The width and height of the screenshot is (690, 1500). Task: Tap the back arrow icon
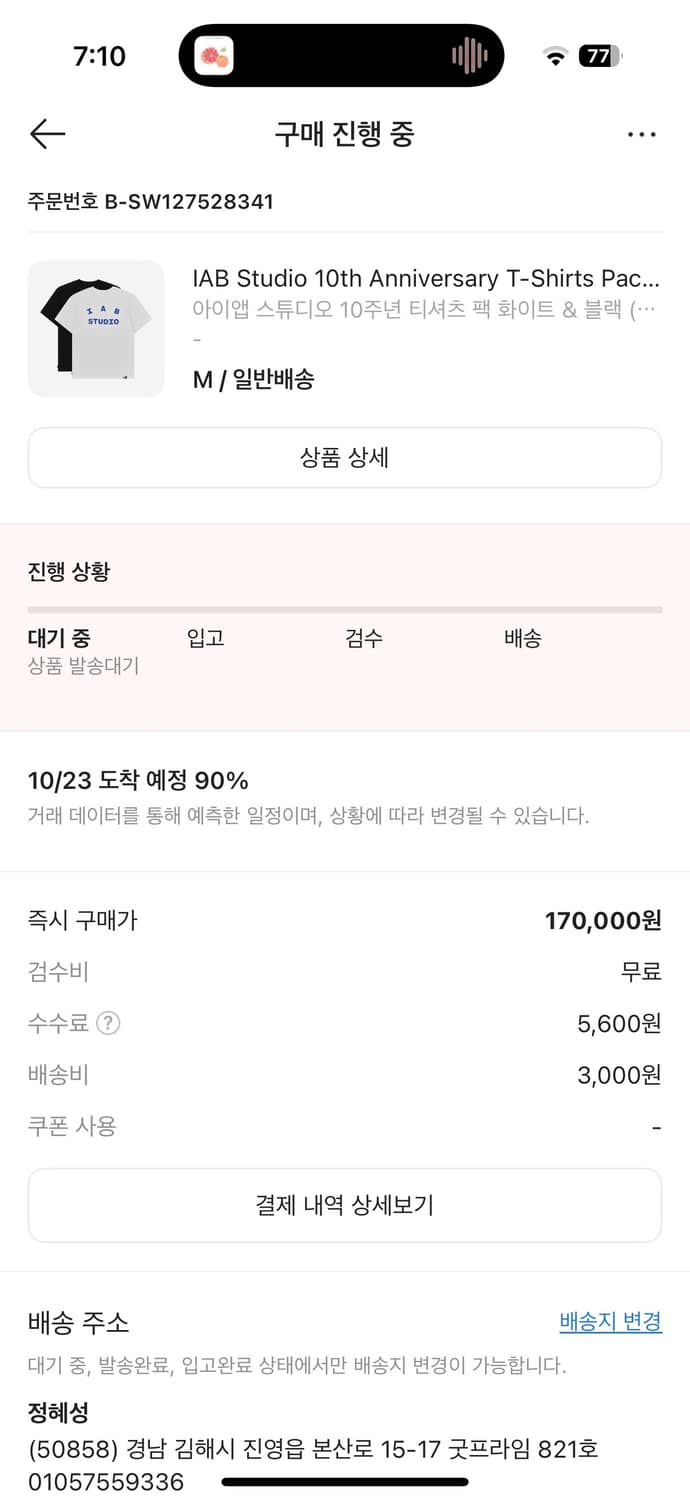click(x=47, y=134)
